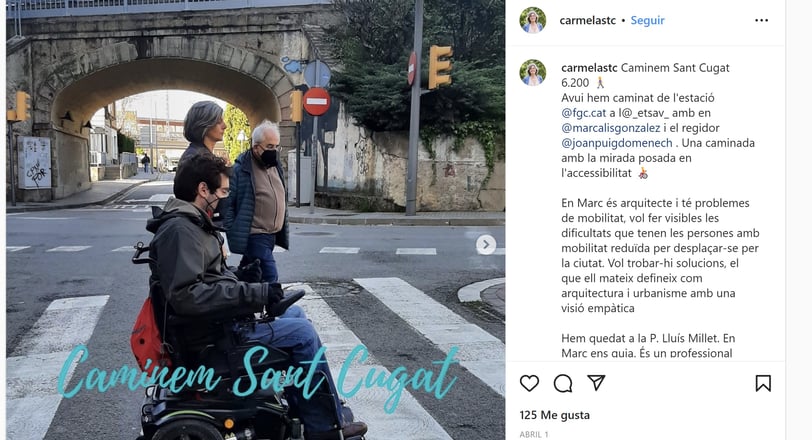Open carmelastc username in caption

[x=589, y=68]
